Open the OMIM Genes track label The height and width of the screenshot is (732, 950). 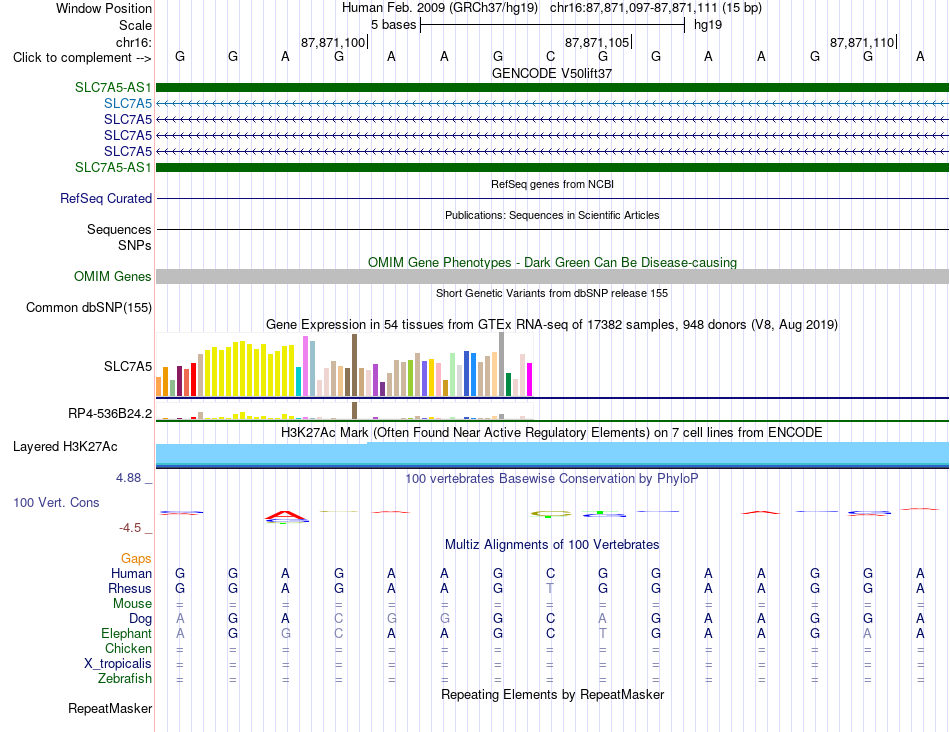[x=113, y=276]
